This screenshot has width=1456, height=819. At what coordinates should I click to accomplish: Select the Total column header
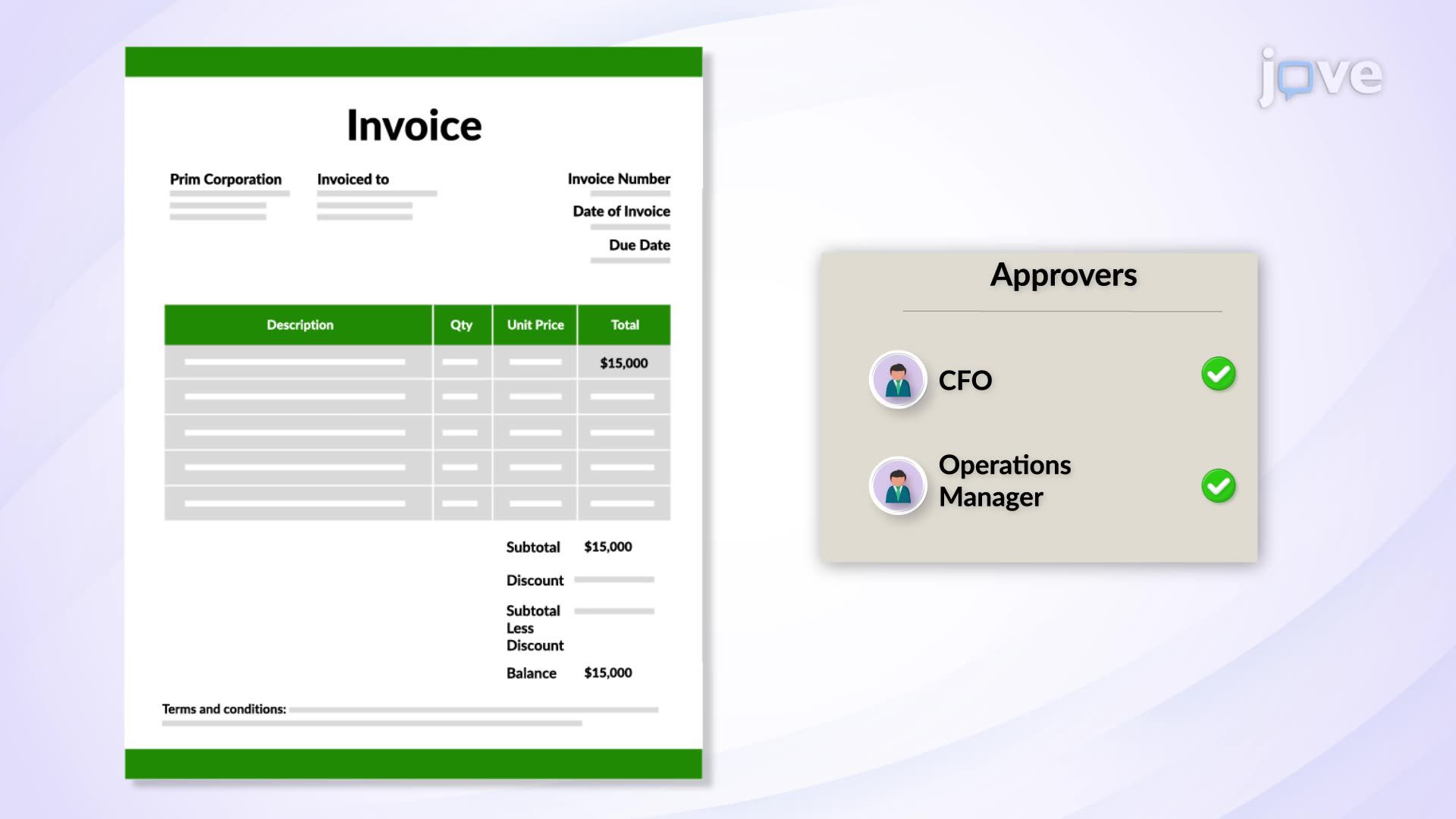click(x=625, y=325)
